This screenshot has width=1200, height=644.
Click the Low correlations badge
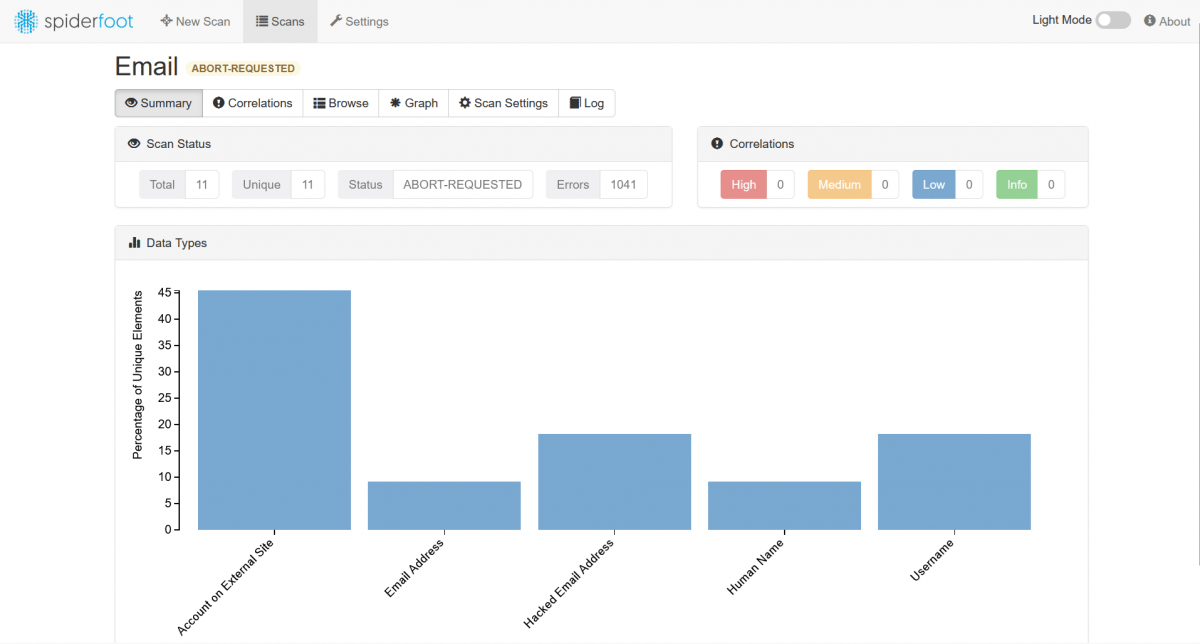pos(933,184)
